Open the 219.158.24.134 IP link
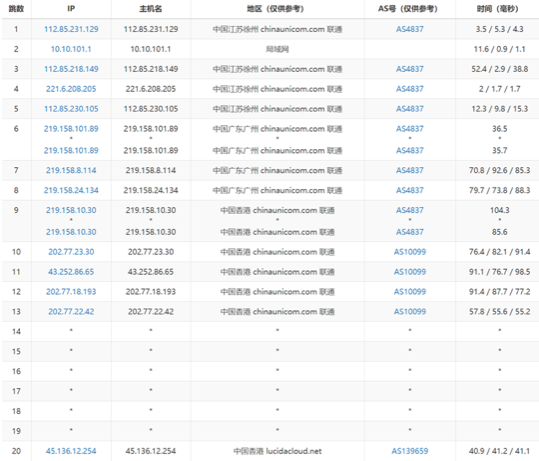This screenshot has height=461, width=539. coord(71,190)
